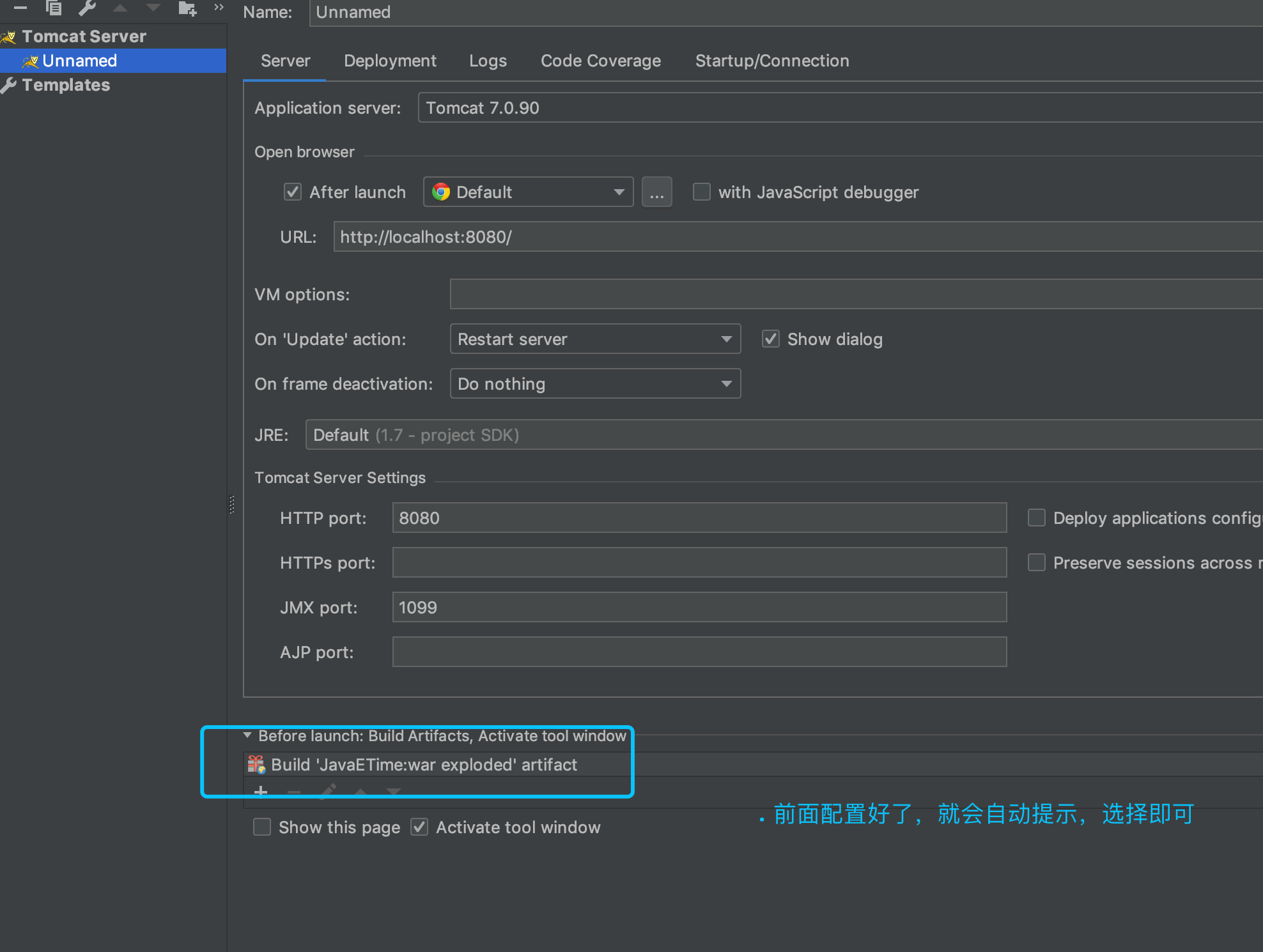Add a before launch task with plus icon
Image resolution: width=1263 pixels, height=952 pixels.
(x=261, y=792)
